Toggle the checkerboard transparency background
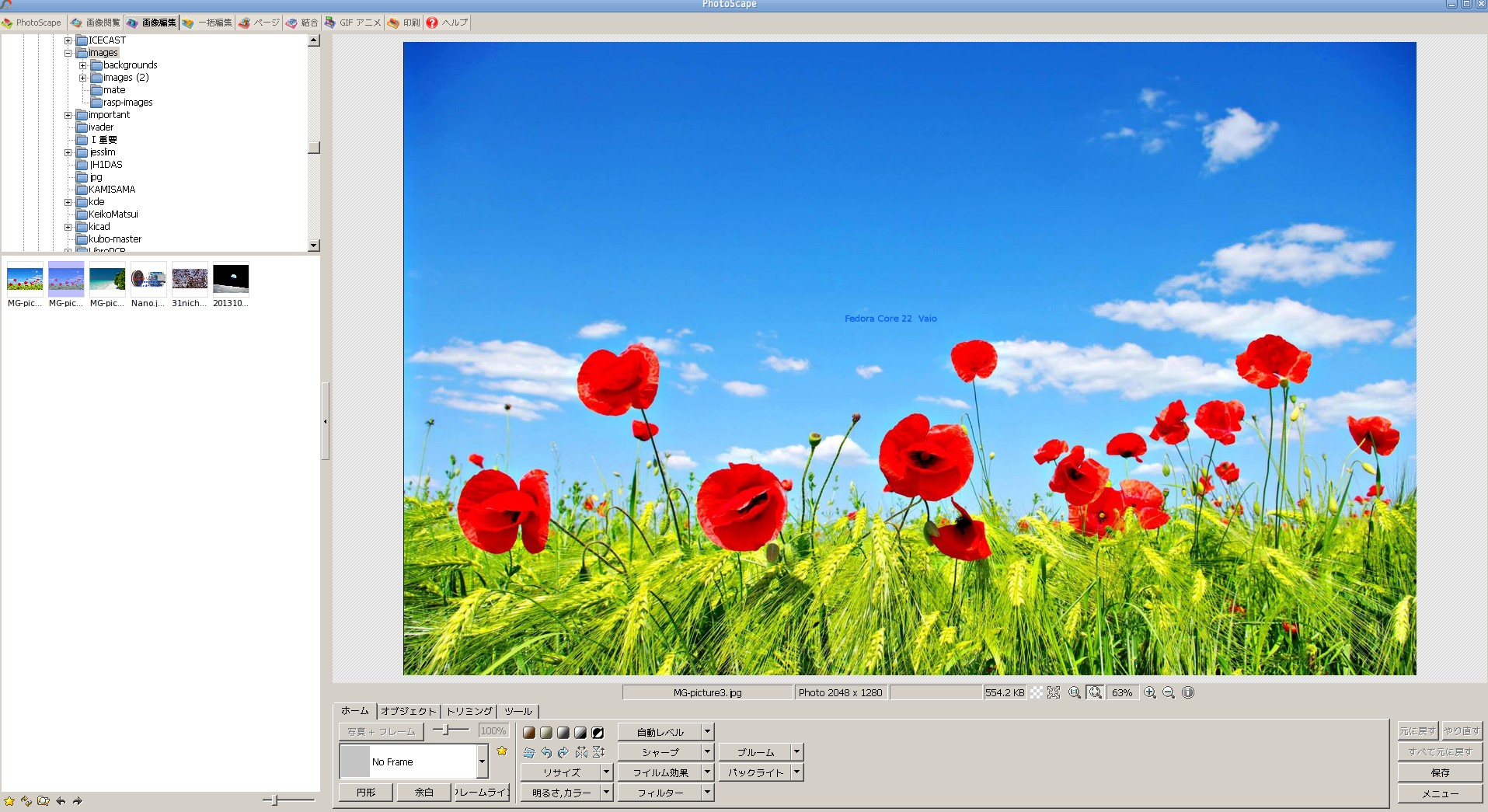Viewport: 1488px width, 812px height. tap(1037, 692)
